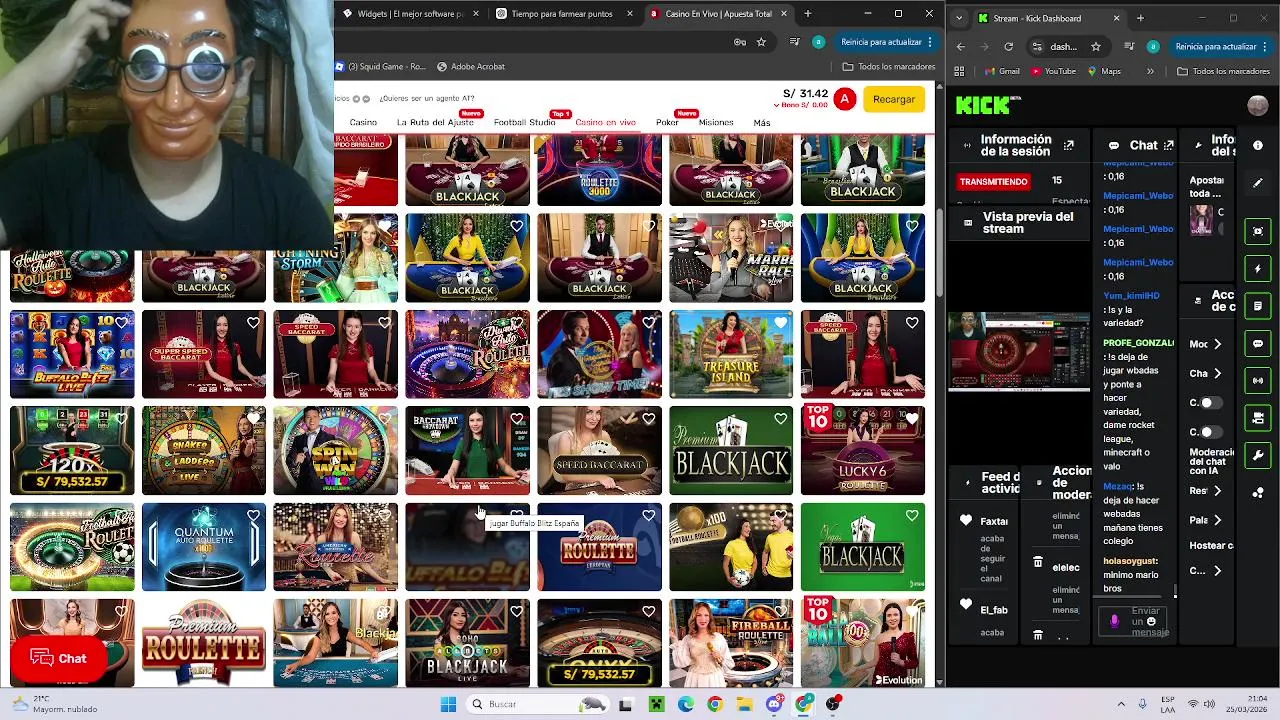Open Chrome from the taskbar
This screenshot has width=1280, height=720.
coord(714,704)
